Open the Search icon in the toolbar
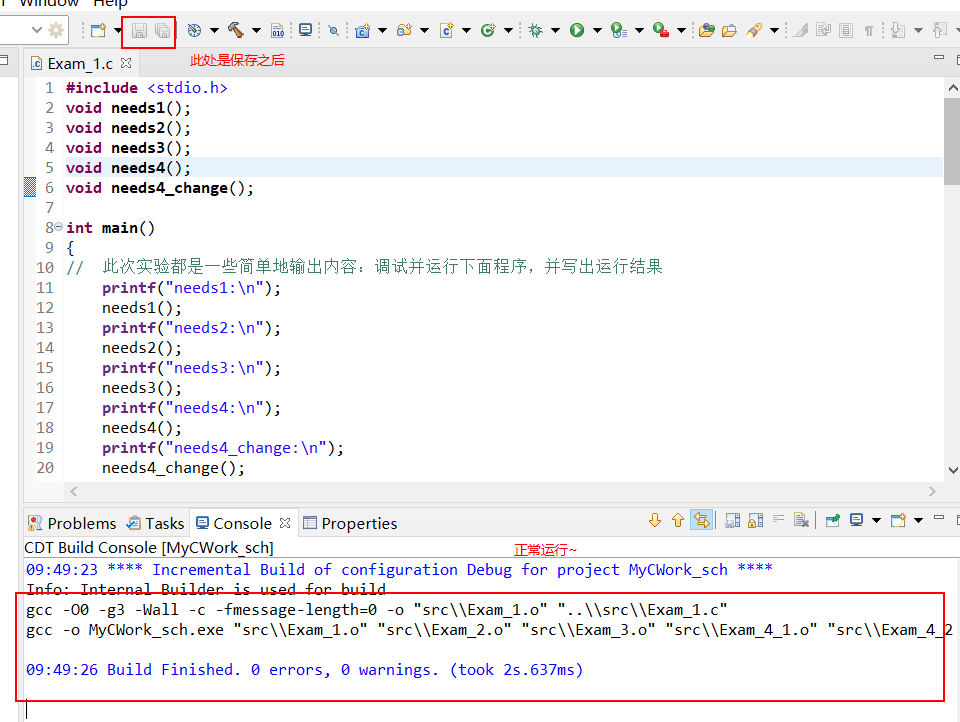 point(332,31)
